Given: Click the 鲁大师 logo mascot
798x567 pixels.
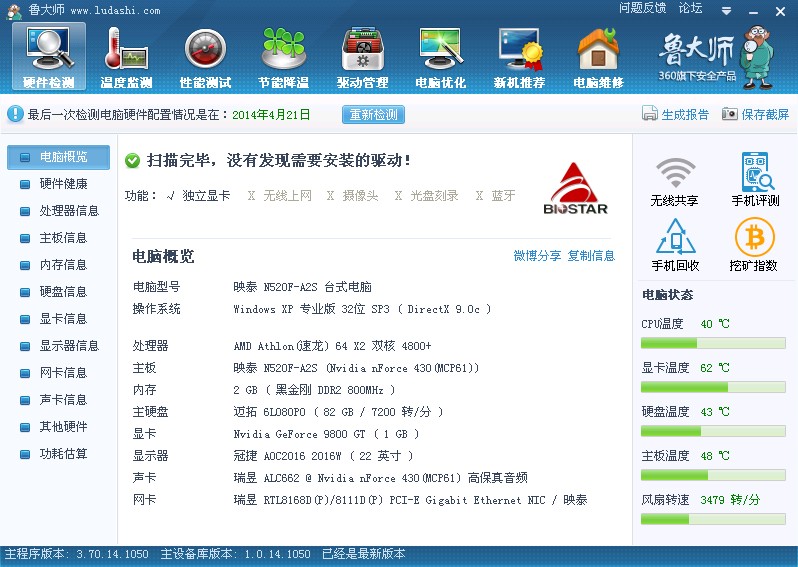Looking at the screenshot, I should point(757,57).
